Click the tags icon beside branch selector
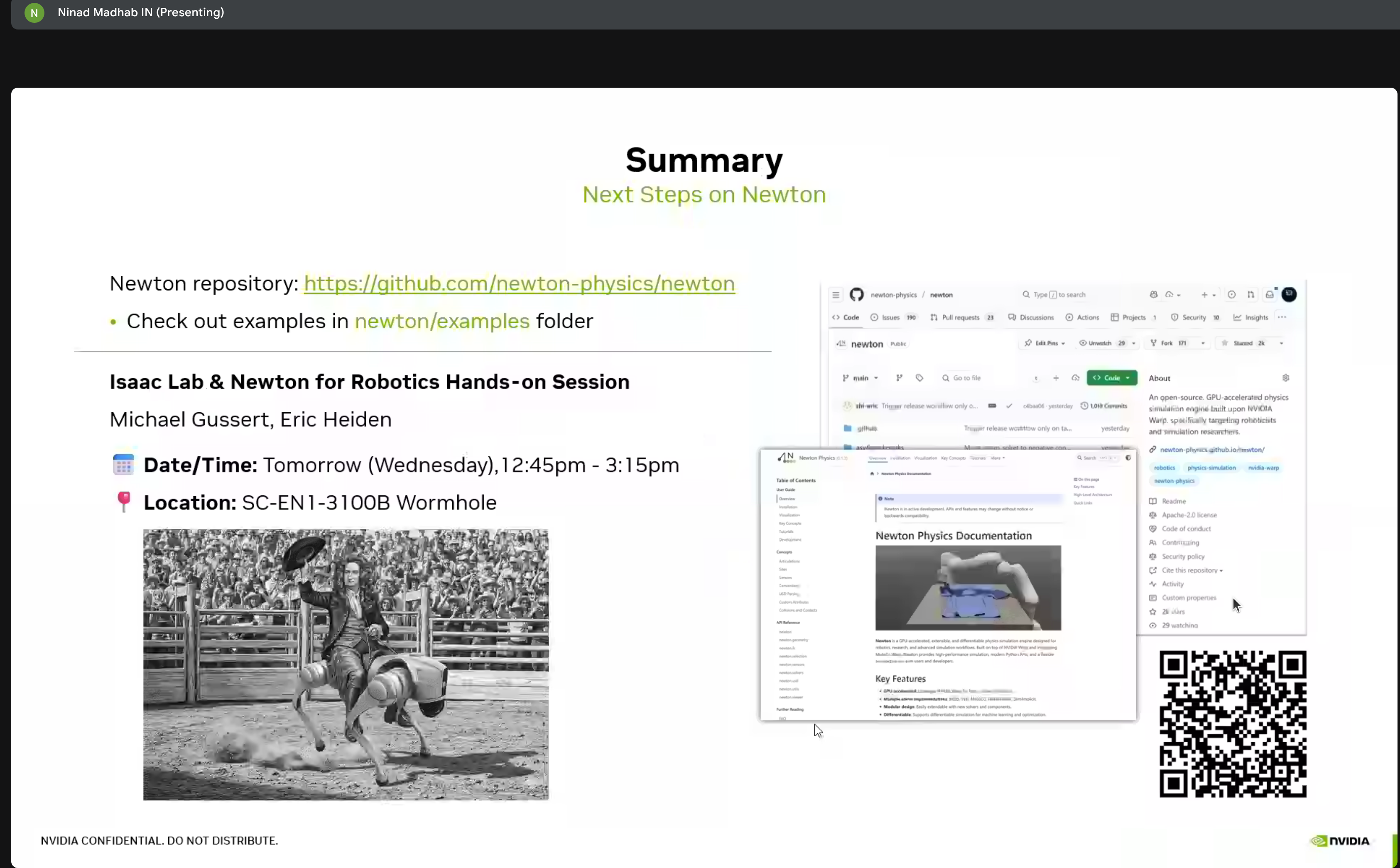This screenshot has height=868, width=1400. click(919, 378)
